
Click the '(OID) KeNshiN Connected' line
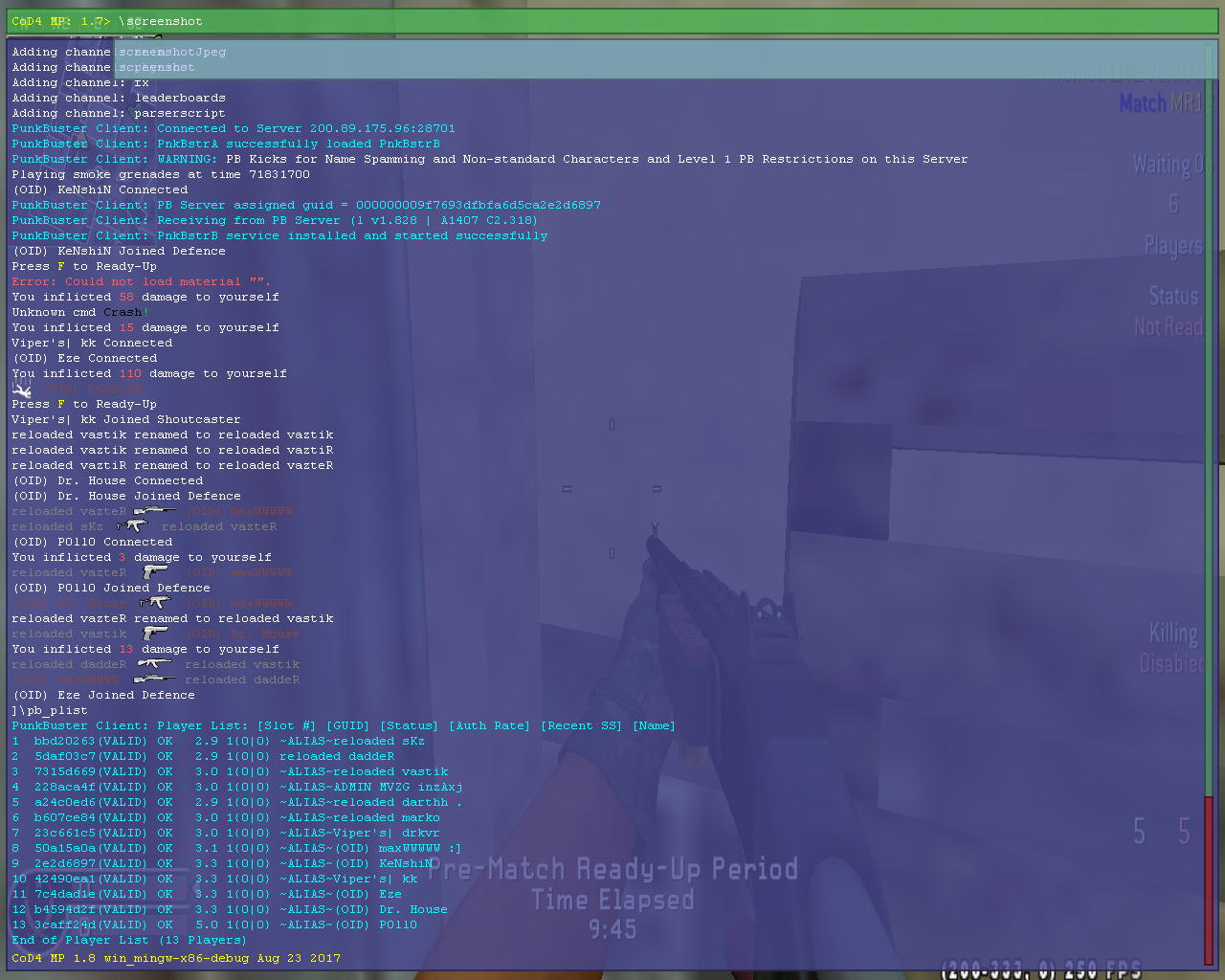point(100,189)
